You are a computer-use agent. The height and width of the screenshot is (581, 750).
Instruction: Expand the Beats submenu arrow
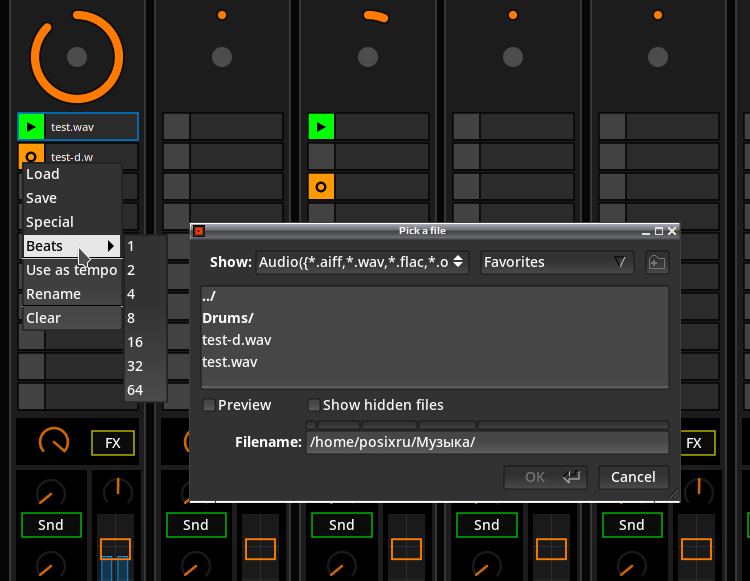tap(111, 246)
